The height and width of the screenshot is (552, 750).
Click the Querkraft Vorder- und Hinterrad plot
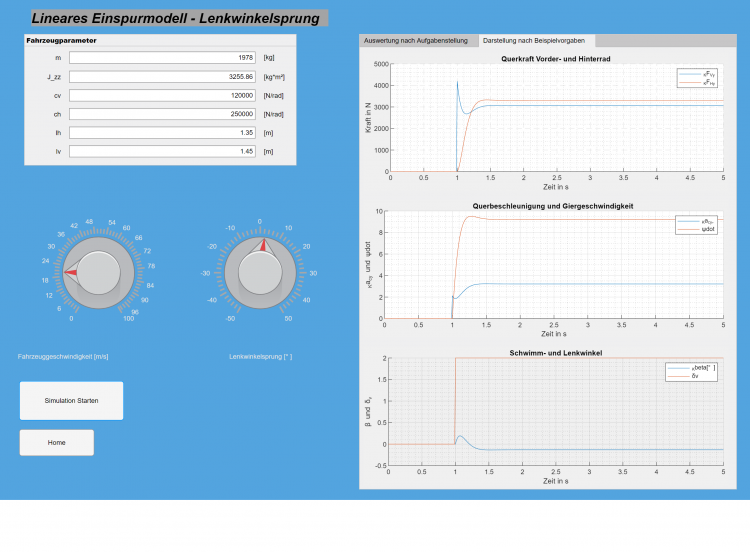pyautogui.click(x=556, y=117)
